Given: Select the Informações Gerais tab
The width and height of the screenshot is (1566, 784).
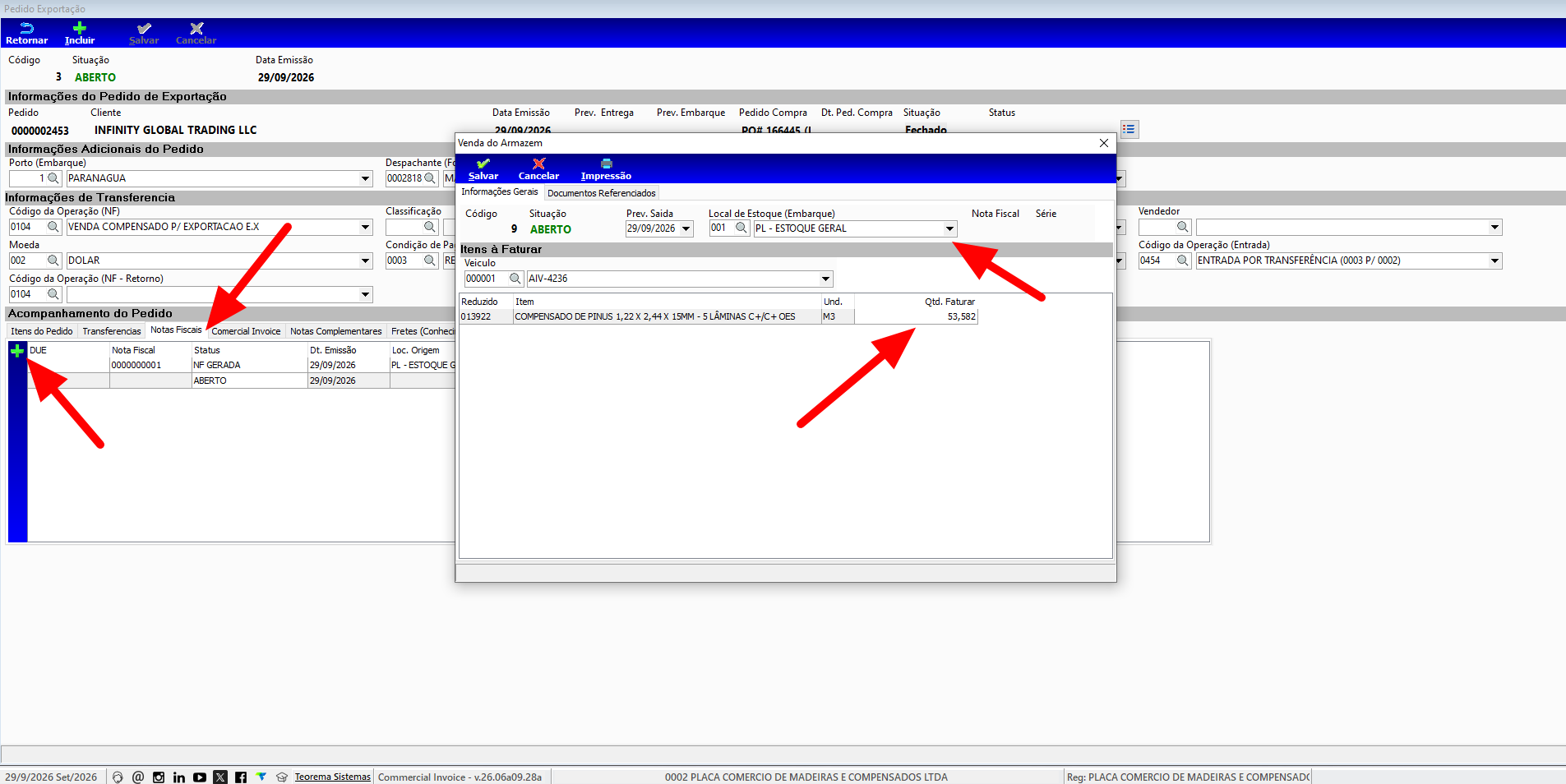Looking at the screenshot, I should point(500,191).
